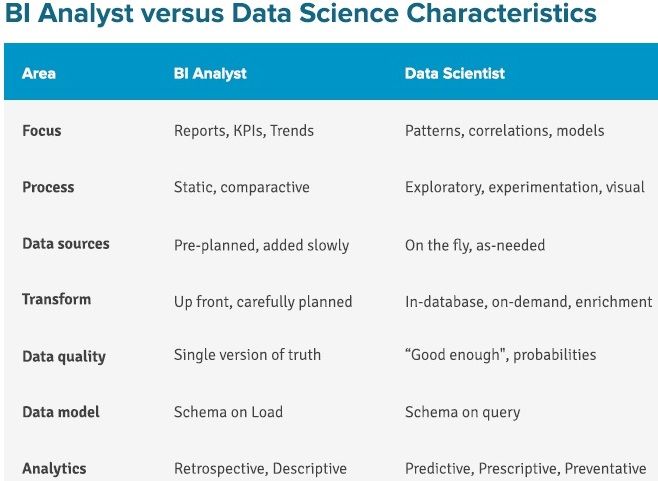The width and height of the screenshot is (658, 481).
Task: Click the 'Single version of truth' cell
Action: click(x=247, y=355)
